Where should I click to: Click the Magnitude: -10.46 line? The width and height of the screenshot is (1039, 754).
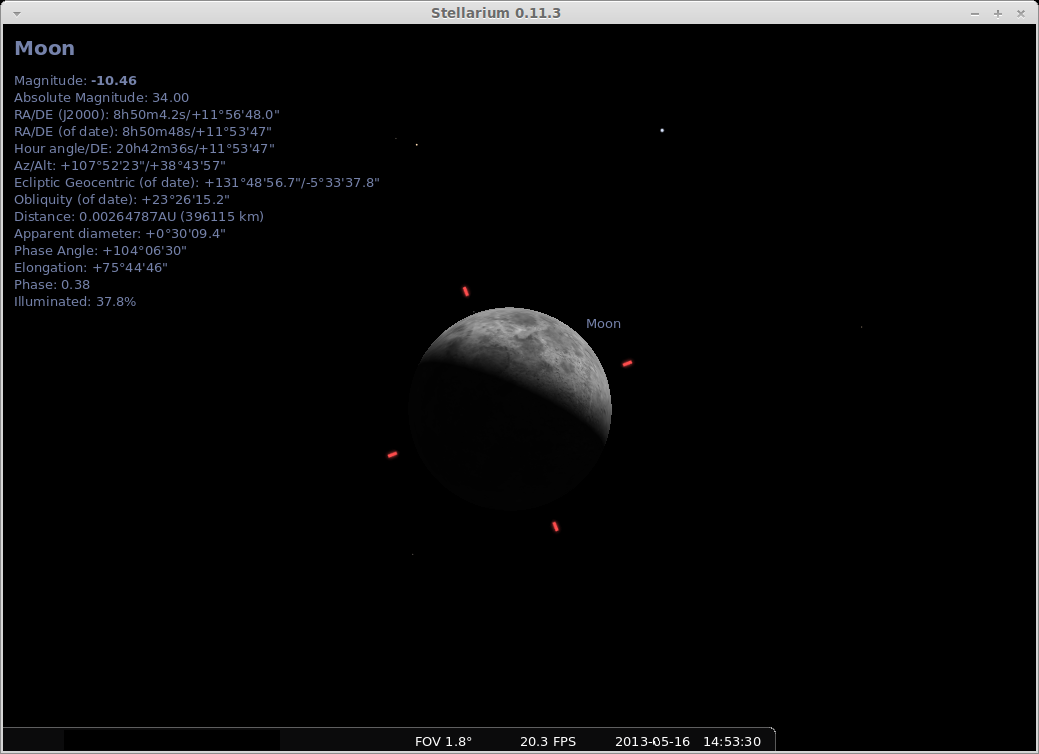(76, 80)
